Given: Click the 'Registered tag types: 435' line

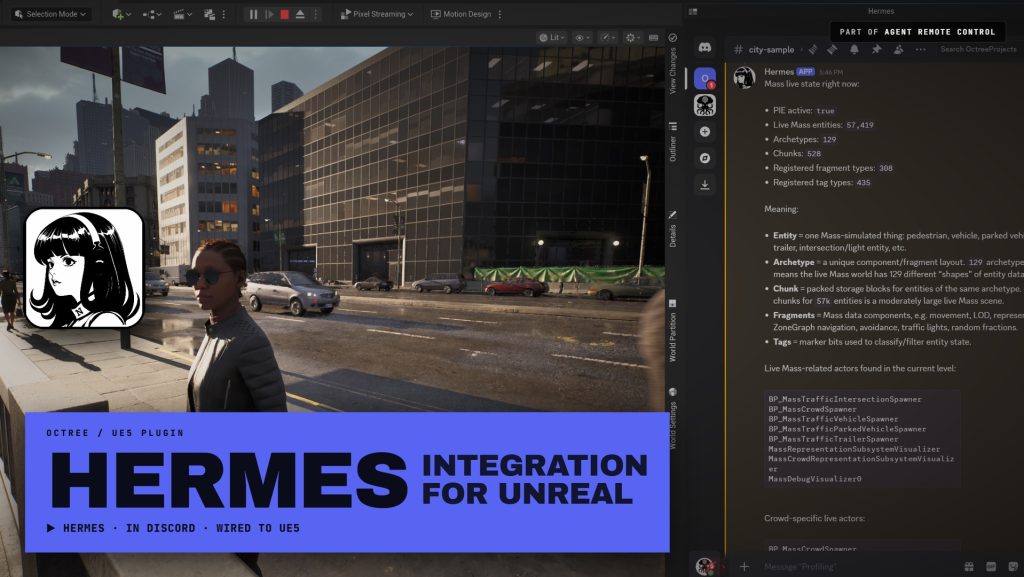Looking at the screenshot, I should [822, 183].
